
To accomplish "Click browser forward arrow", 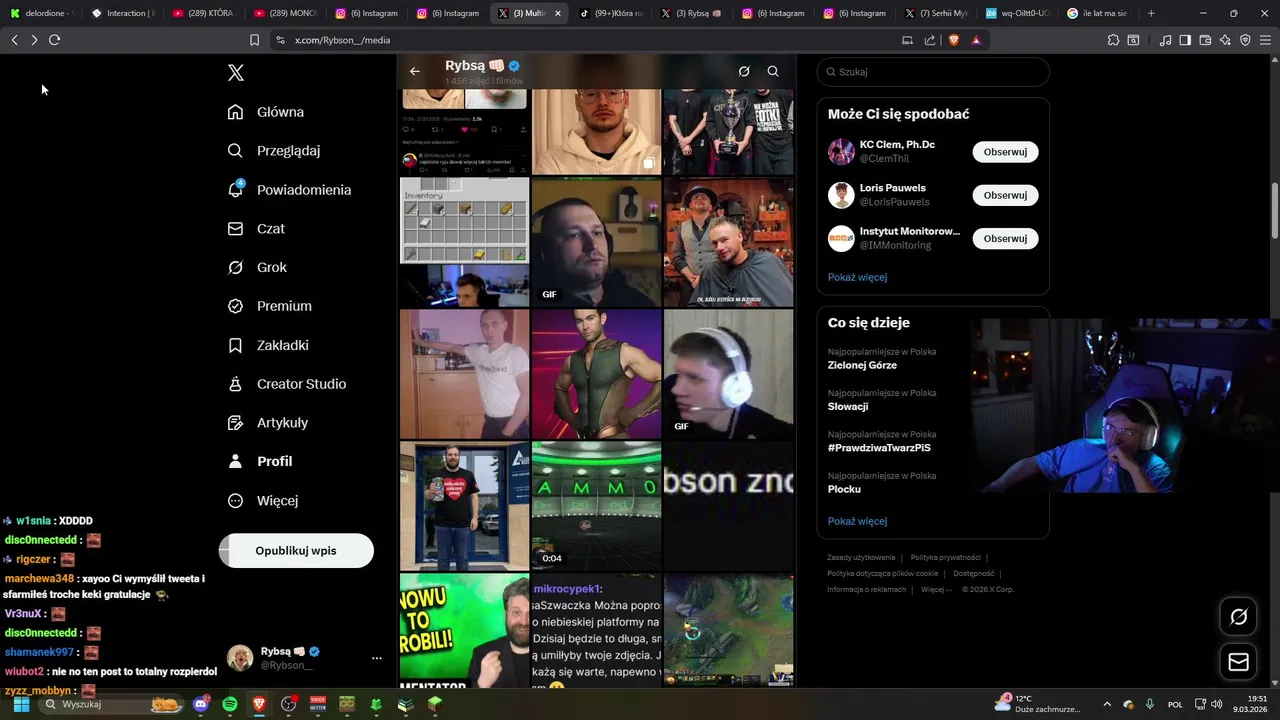I will (34, 40).
